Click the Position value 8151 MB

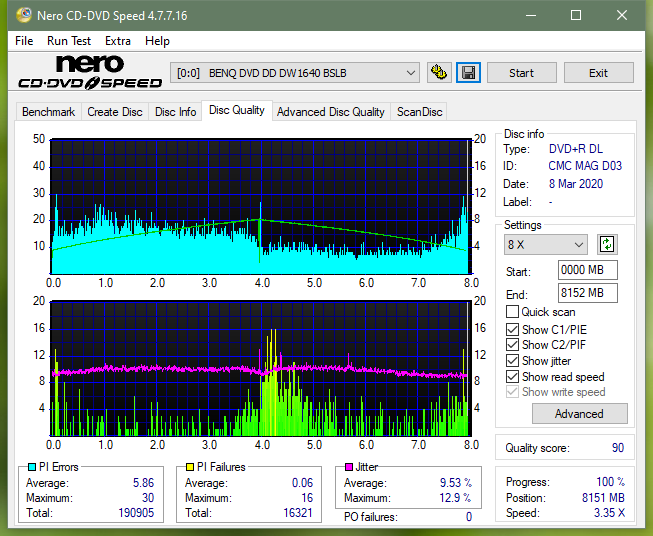pyautogui.click(x=603, y=498)
